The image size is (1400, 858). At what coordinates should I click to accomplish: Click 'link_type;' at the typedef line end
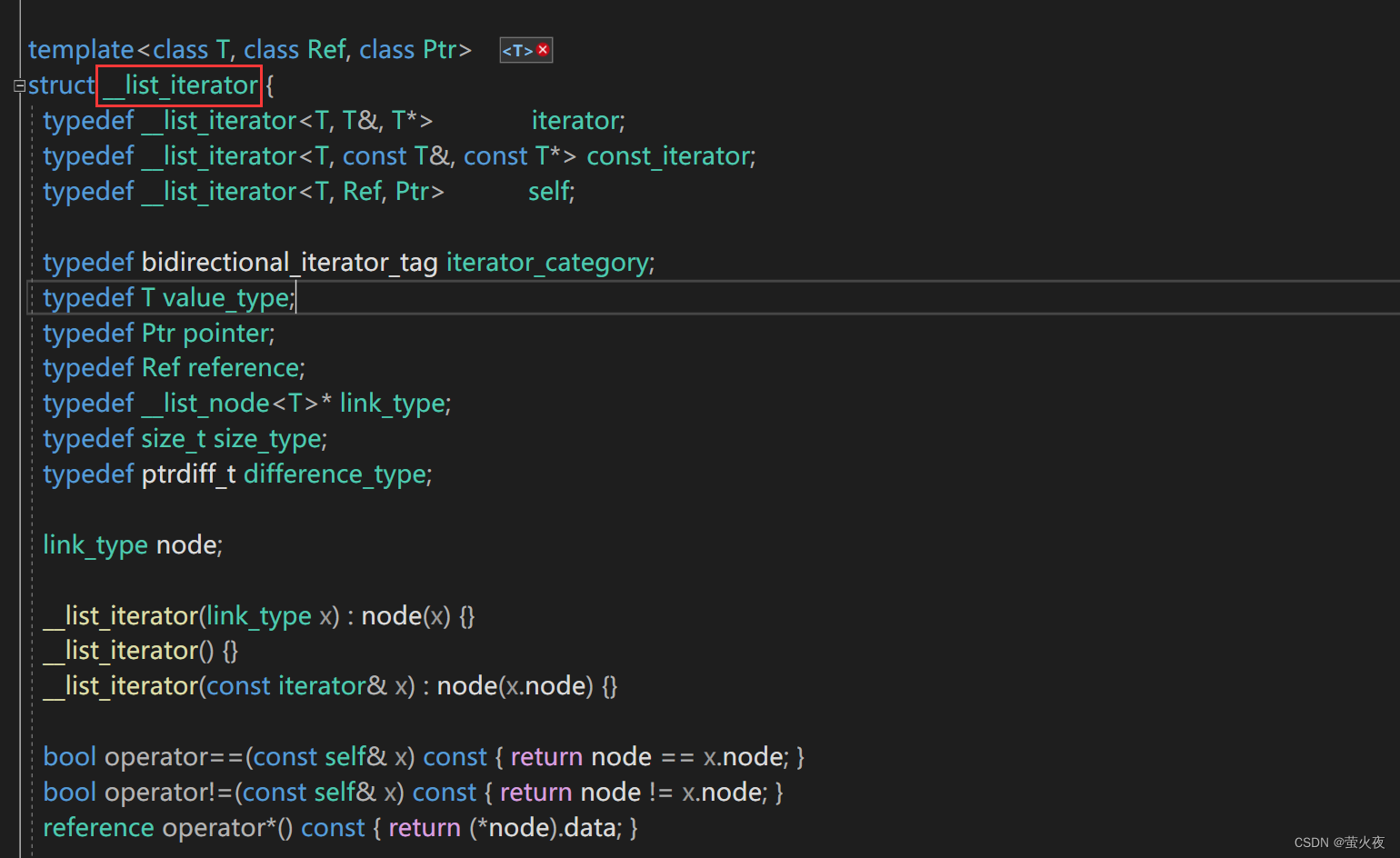pyautogui.click(x=395, y=404)
